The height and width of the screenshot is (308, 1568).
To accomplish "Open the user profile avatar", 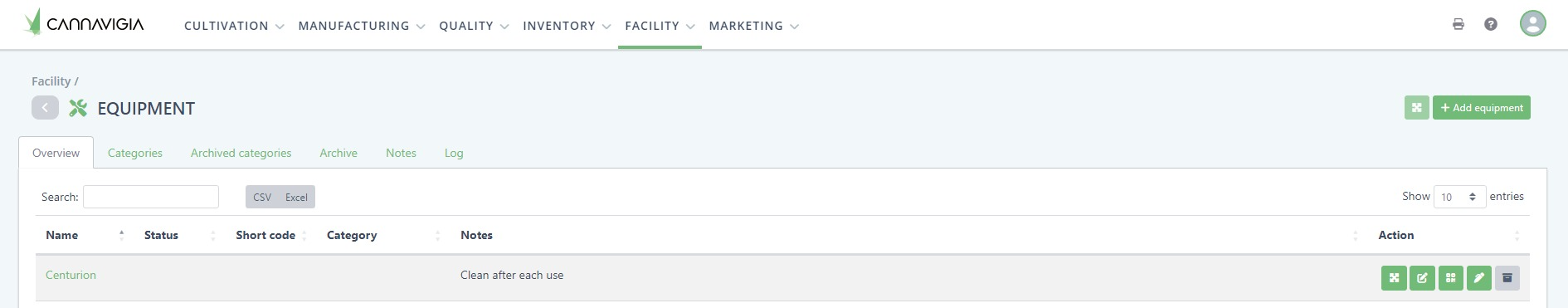I will click(x=1533, y=23).
